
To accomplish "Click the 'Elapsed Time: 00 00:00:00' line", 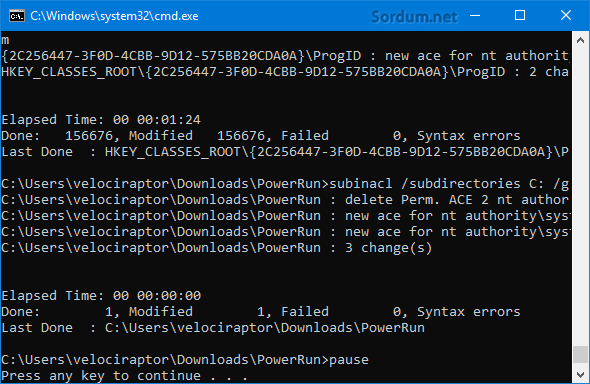I will click(x=101, y=296).
